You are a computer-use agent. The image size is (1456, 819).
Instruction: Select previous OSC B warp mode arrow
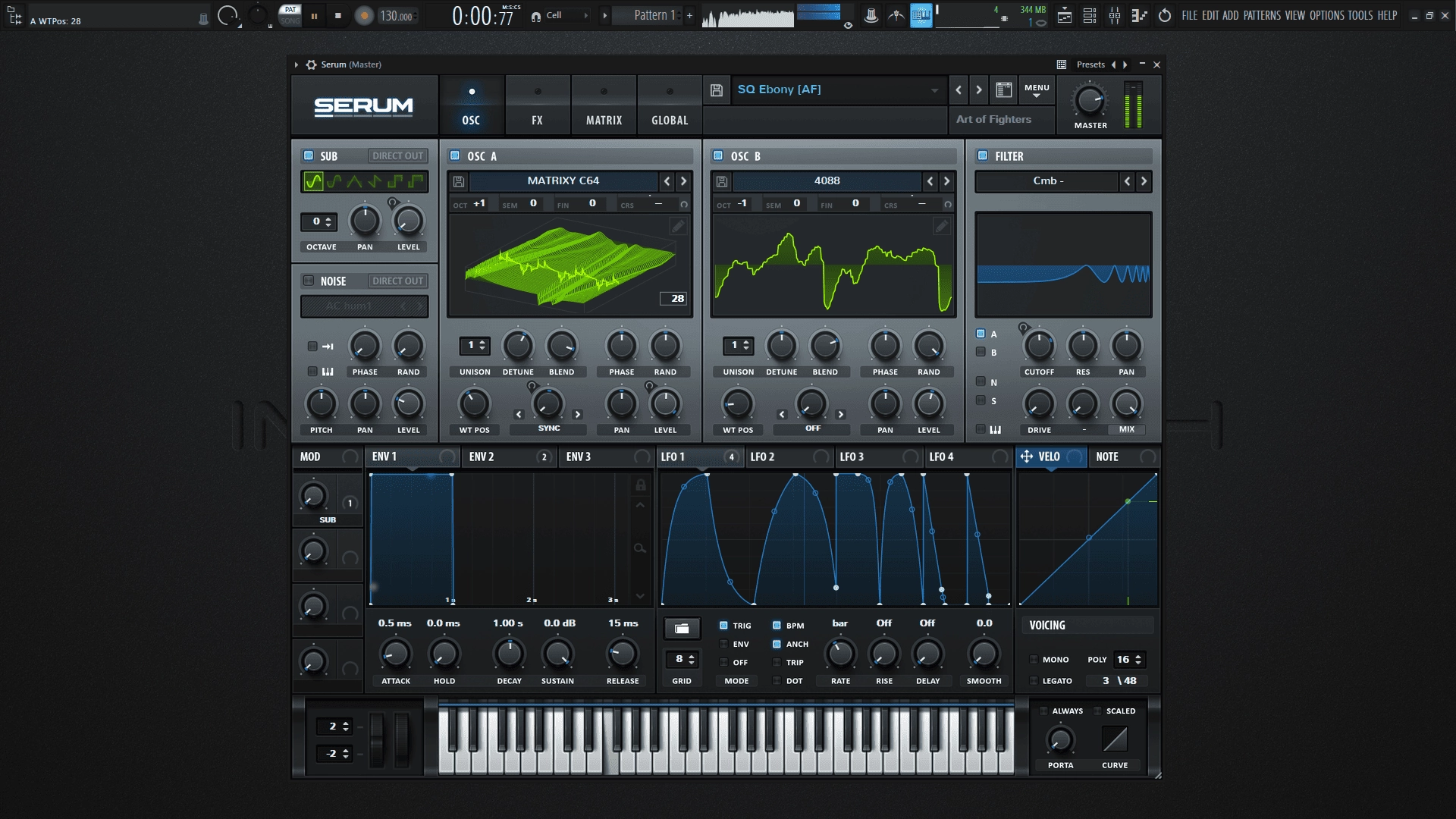pyautogui.click(x=782, y=415)
